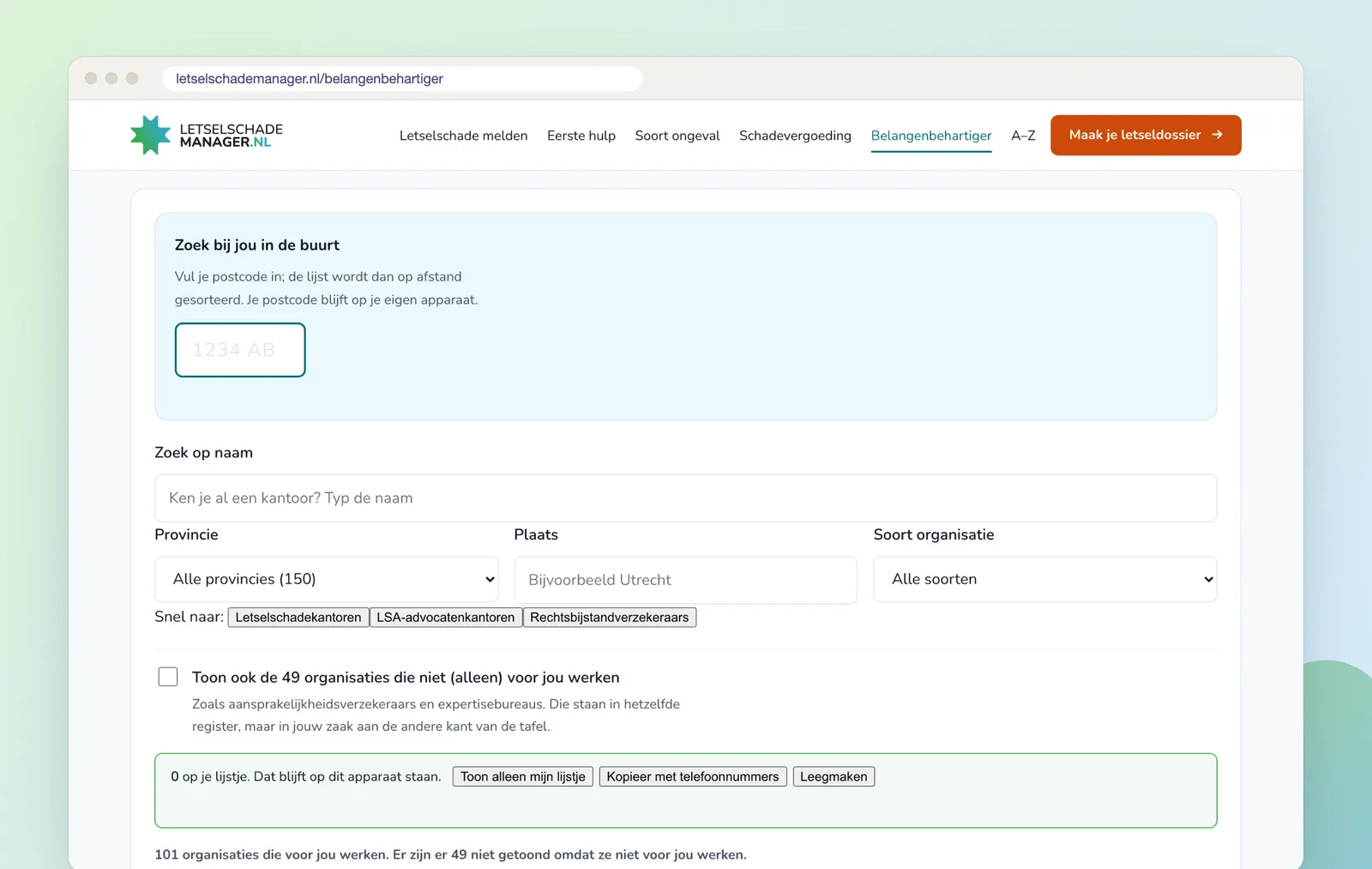1372x869 pixels.
Task: Click the arrow icon in the Maak je letseldossier button
Action: [1217, 135]
